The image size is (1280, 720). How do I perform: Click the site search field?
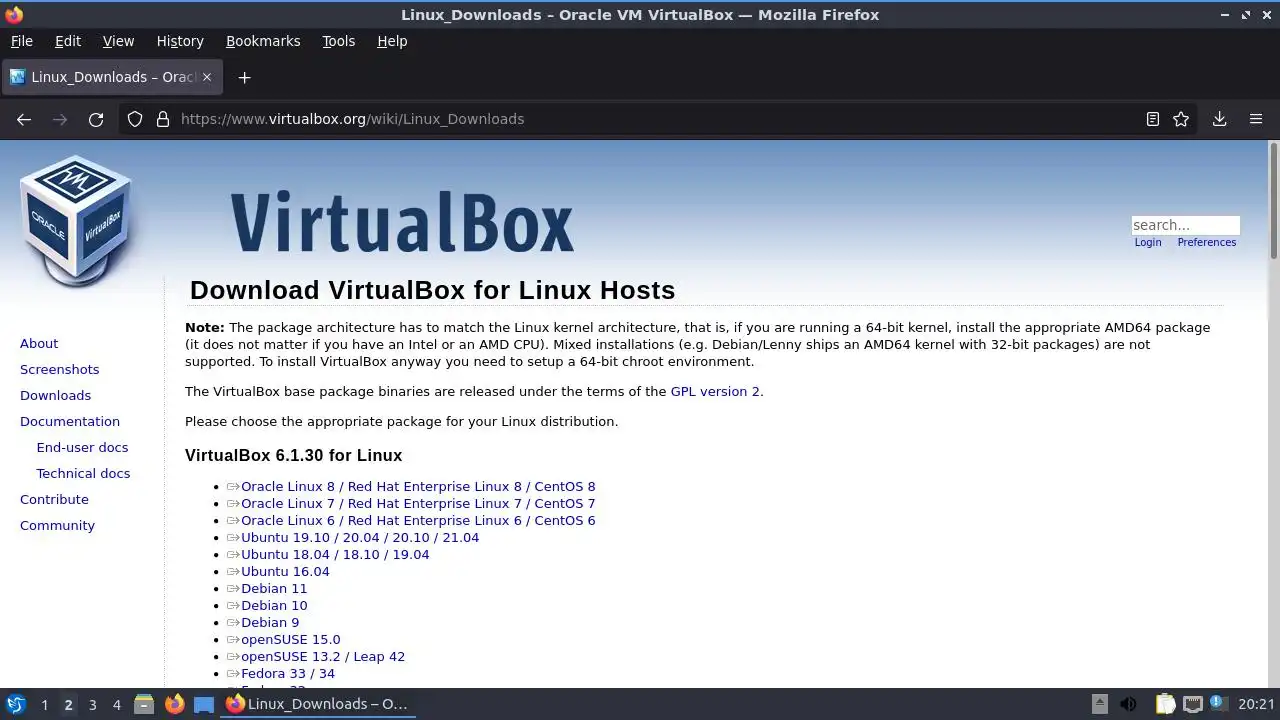click(x=1185, y=225)
